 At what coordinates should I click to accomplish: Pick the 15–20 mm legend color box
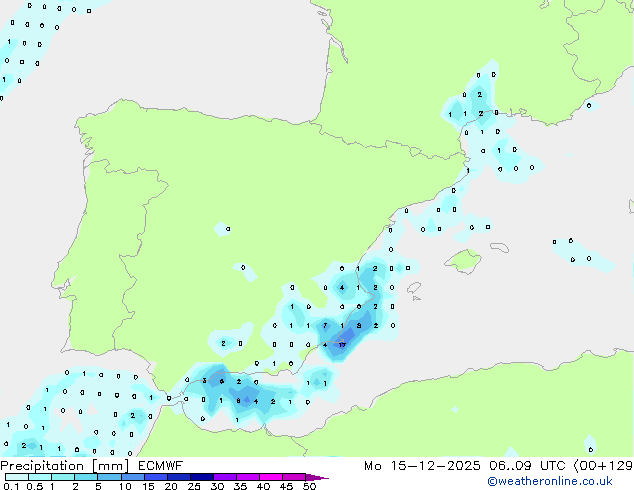tap(156, 477)
